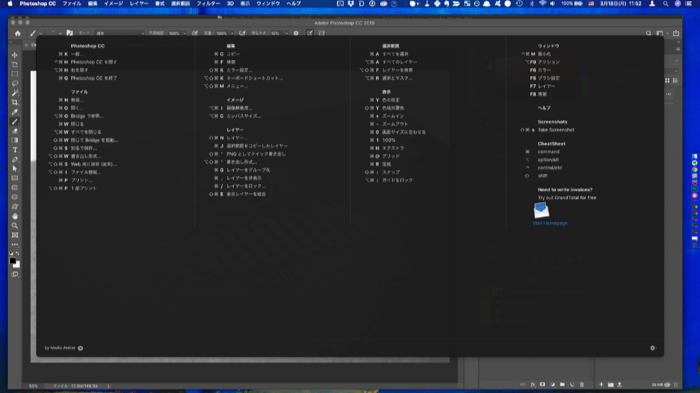The width and height of the screenshot is (700, 393).
Task: Open the フィルター menu
Action: pyautogui.click(x=208, y=4)
